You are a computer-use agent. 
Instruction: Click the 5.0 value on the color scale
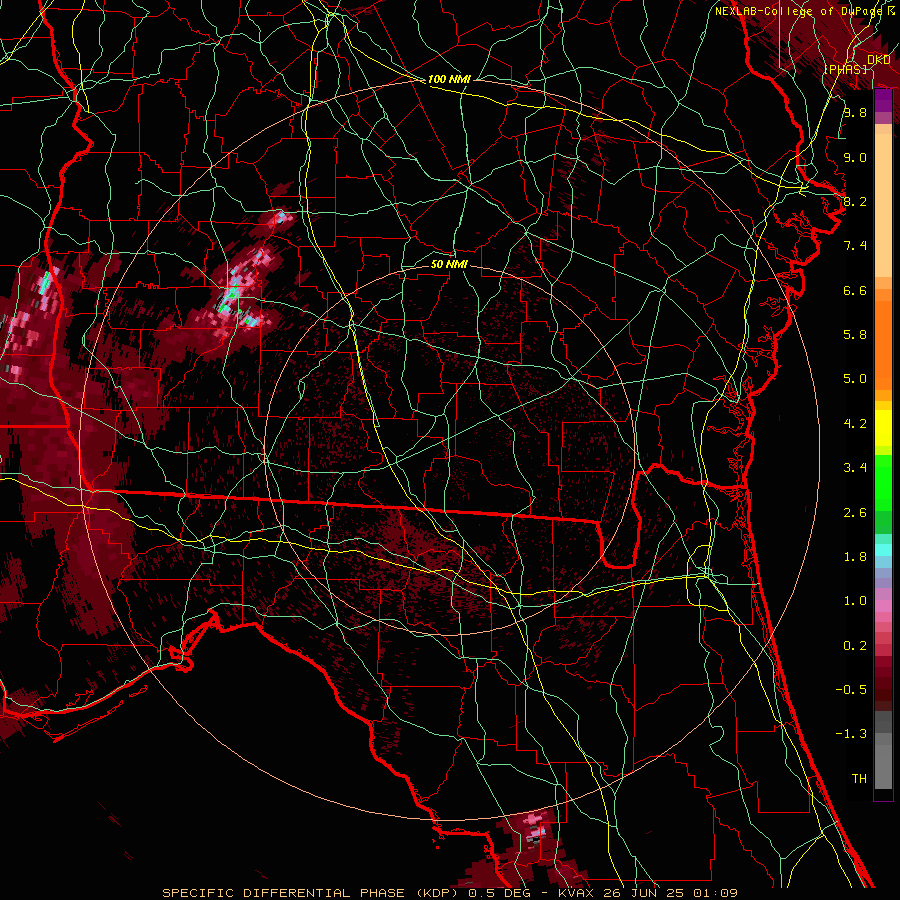coord(855,379)
